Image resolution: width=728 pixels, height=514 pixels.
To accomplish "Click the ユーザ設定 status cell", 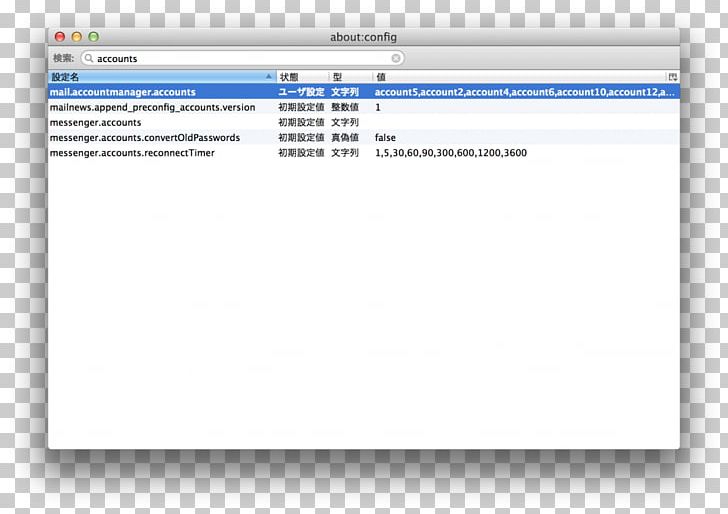I will [301, 92].
